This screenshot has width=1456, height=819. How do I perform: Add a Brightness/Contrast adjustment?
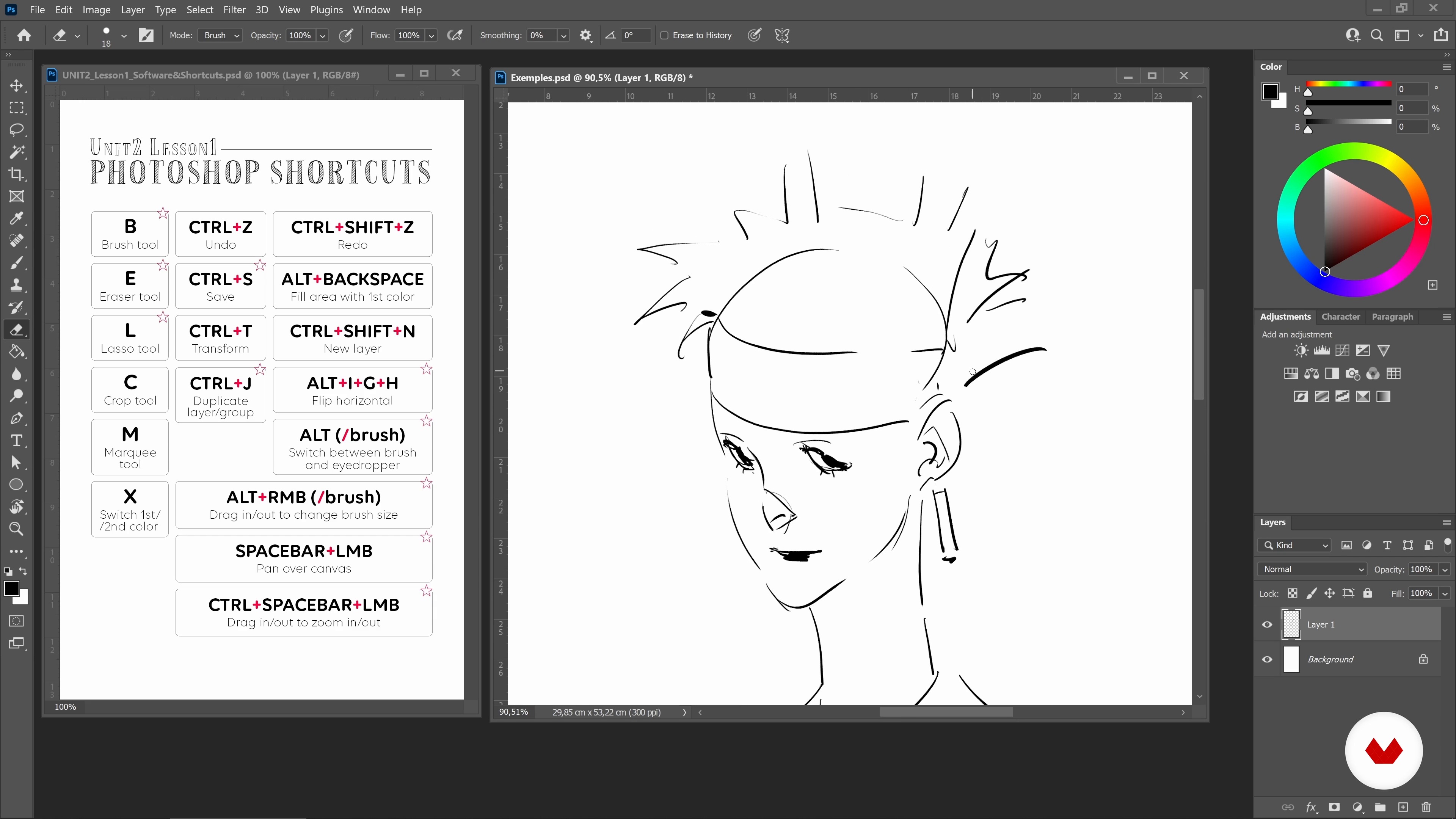(1301, 350)
